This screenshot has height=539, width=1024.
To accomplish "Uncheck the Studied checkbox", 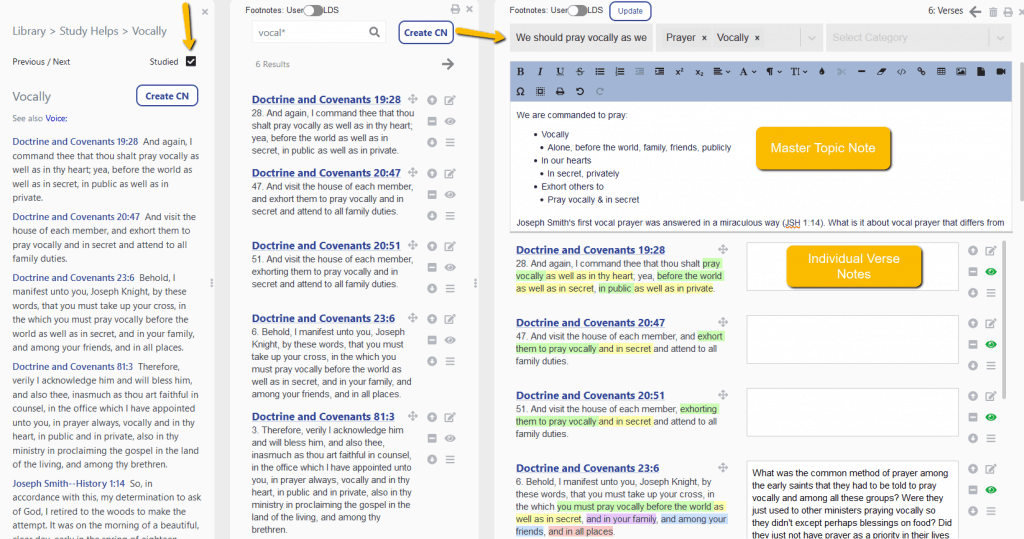I will tap(191, 61).
